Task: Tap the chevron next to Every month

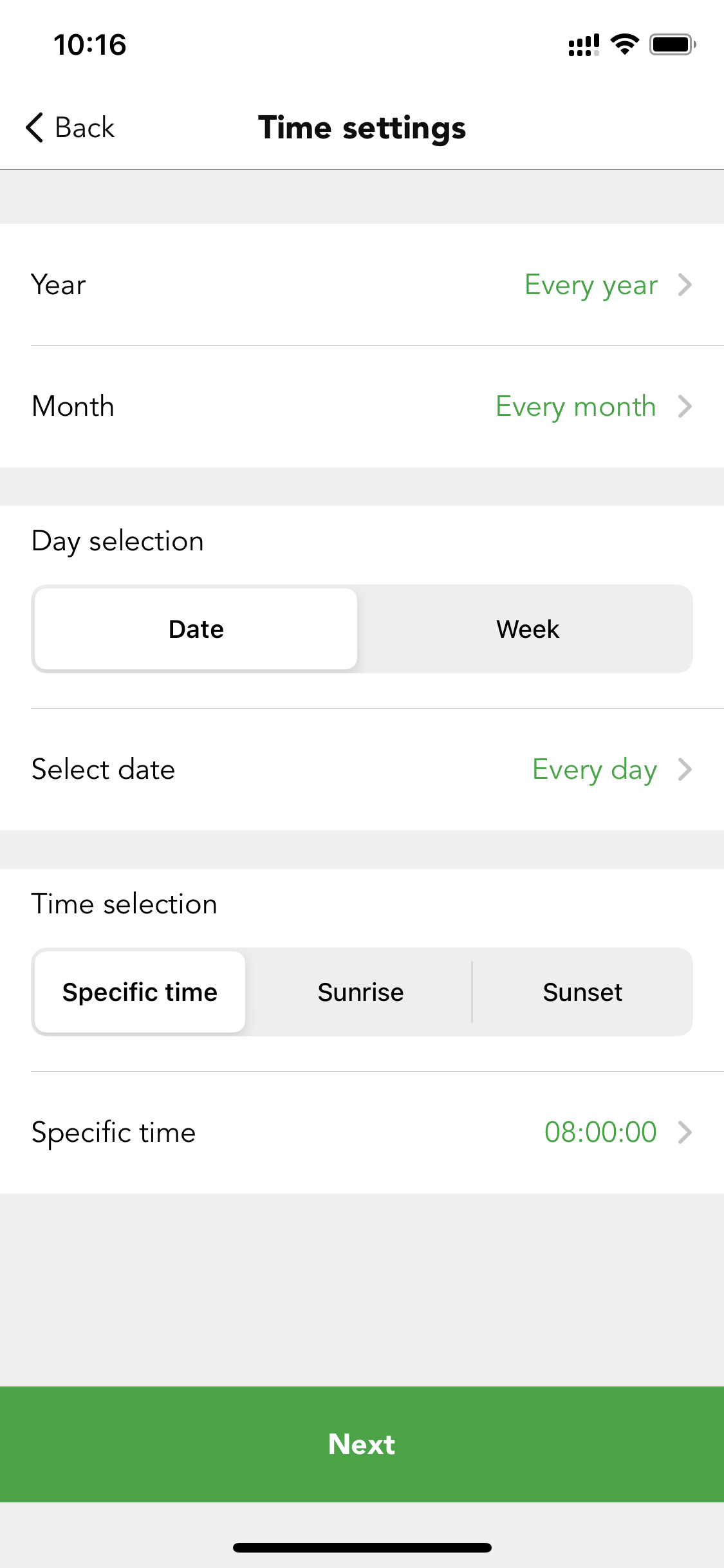Action: [x=685, y=406]
